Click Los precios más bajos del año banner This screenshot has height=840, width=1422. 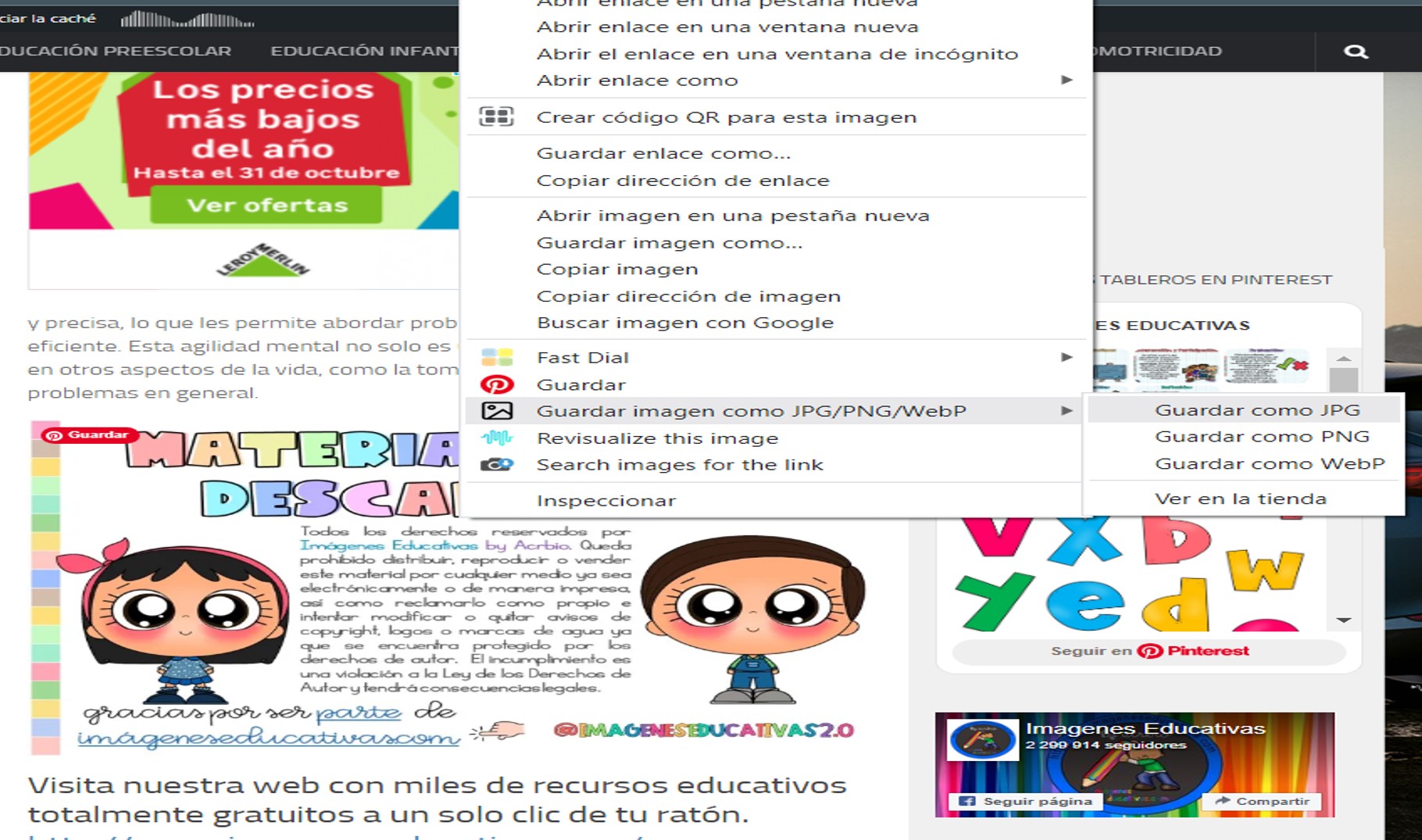pyautogui.click(x=263, y=129)
